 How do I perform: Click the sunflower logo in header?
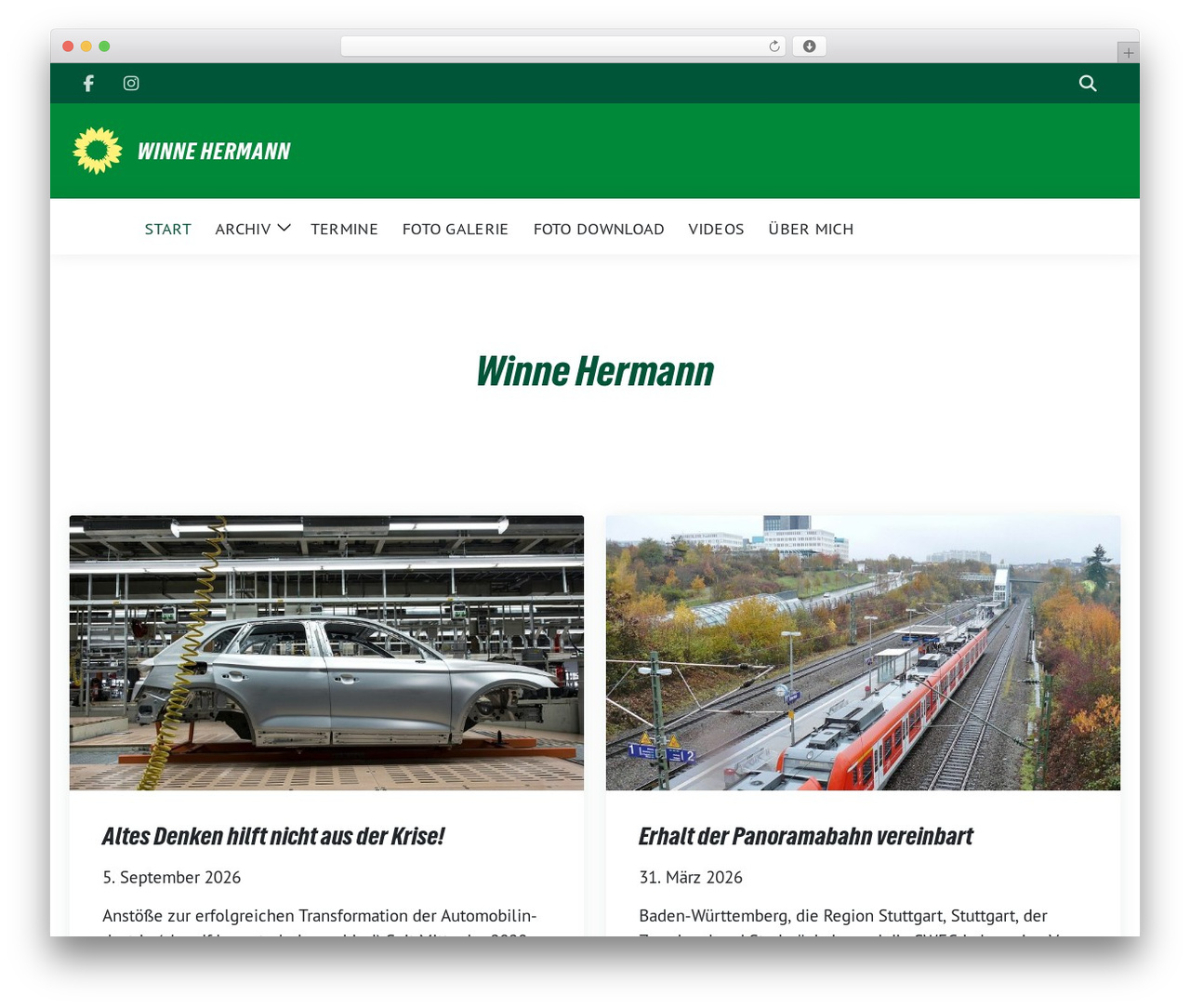click(x=98, y=151)
